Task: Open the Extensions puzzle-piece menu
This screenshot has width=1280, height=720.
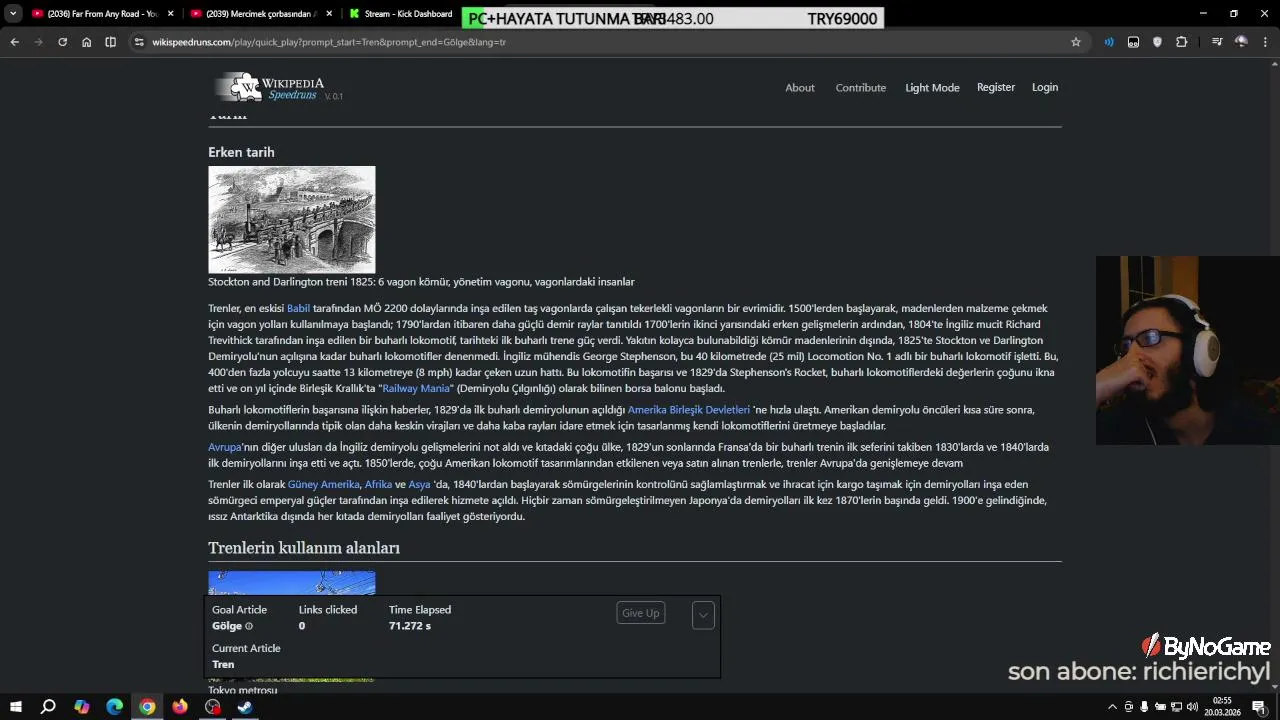Action: [x=1182, y=42]
